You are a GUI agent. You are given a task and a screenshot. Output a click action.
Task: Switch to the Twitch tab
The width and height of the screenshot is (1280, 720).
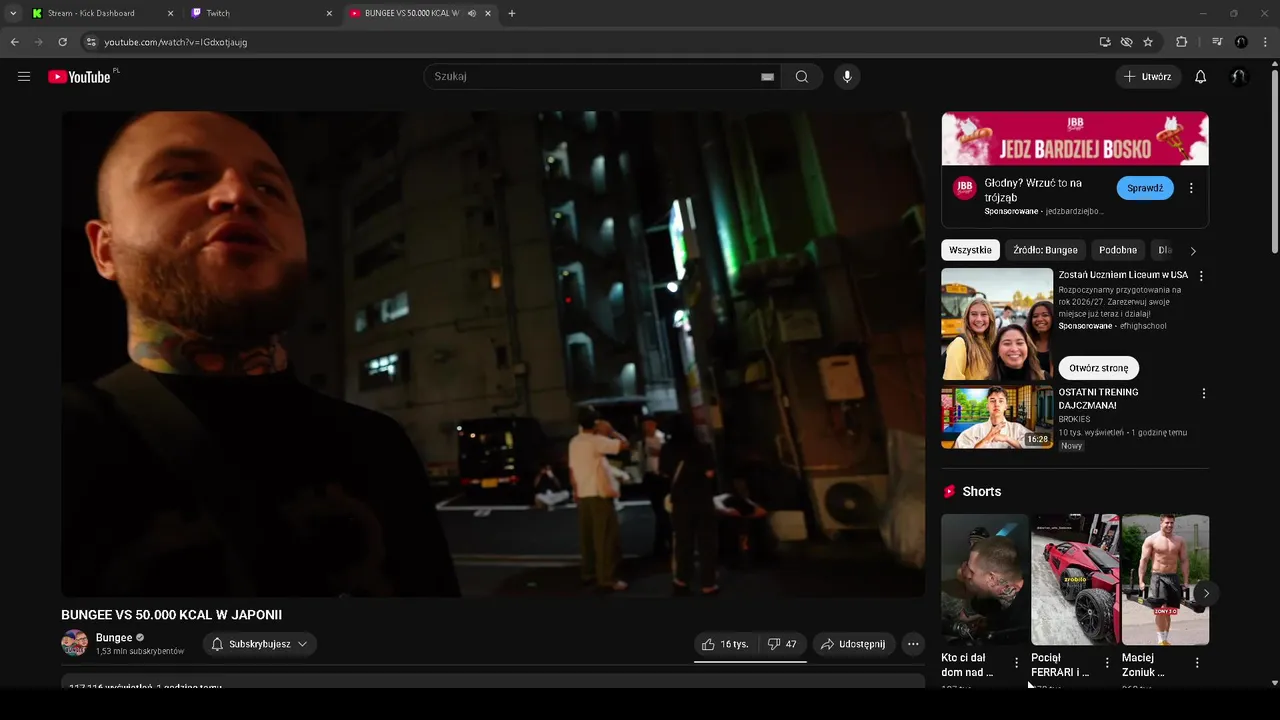point(260,13)
